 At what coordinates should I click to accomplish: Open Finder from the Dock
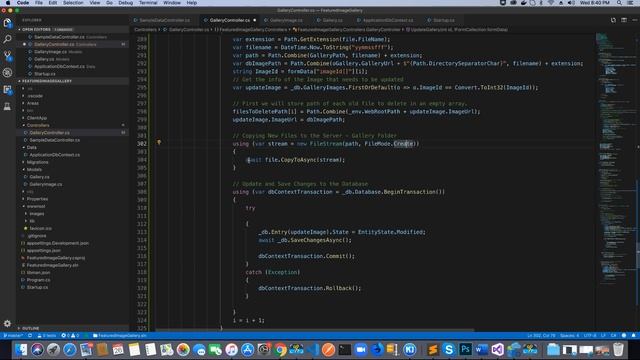point(21,349)
